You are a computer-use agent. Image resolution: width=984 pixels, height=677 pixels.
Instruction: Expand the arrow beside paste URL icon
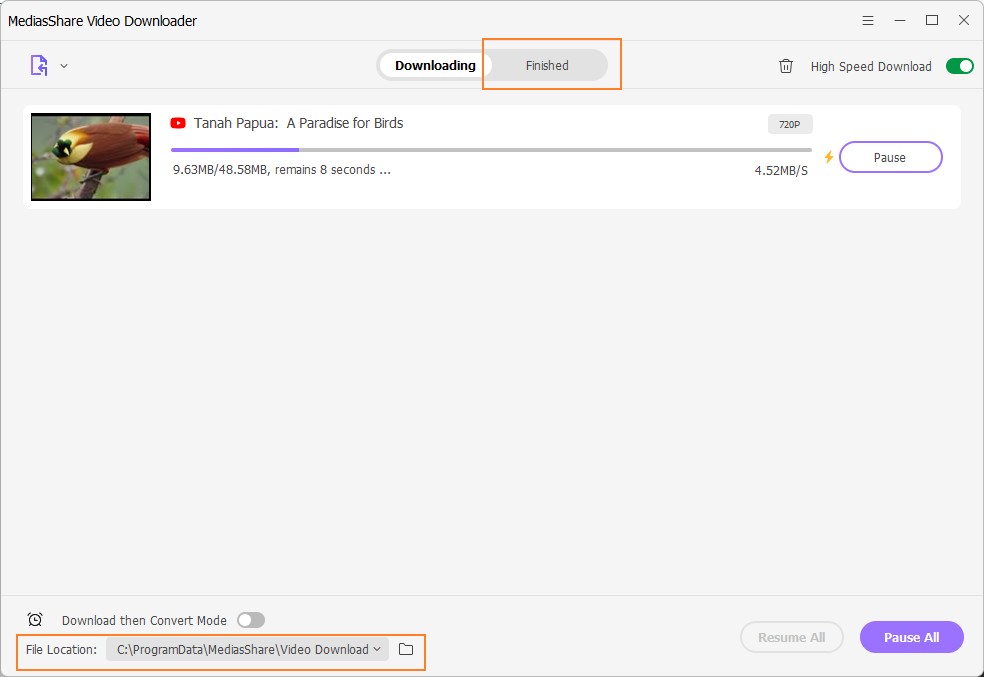64,66
